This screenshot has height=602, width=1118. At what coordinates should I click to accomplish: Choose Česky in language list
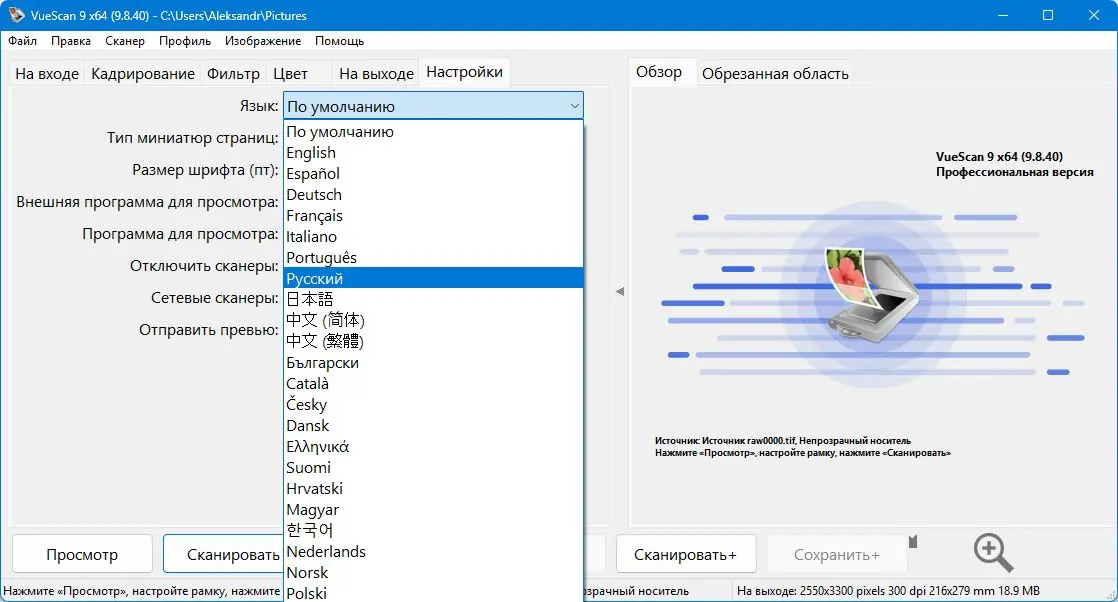[434, 404]
